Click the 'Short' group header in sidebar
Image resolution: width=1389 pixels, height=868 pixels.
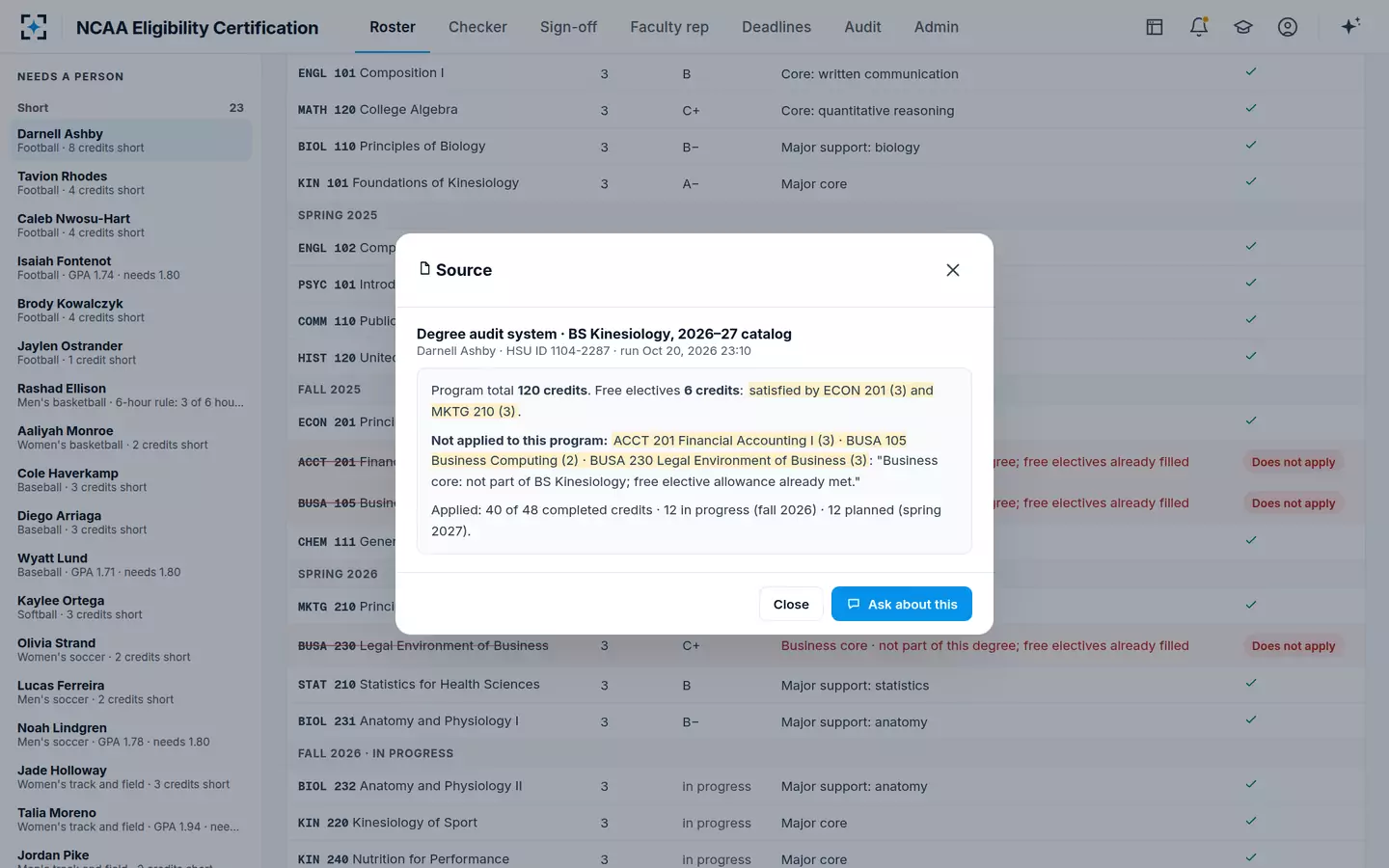130,108
